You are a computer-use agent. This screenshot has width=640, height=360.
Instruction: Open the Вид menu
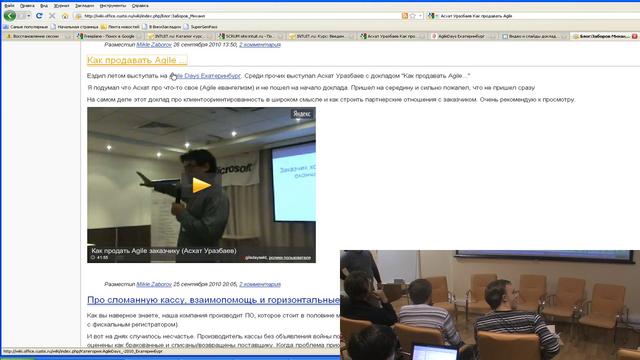point(44,6)
